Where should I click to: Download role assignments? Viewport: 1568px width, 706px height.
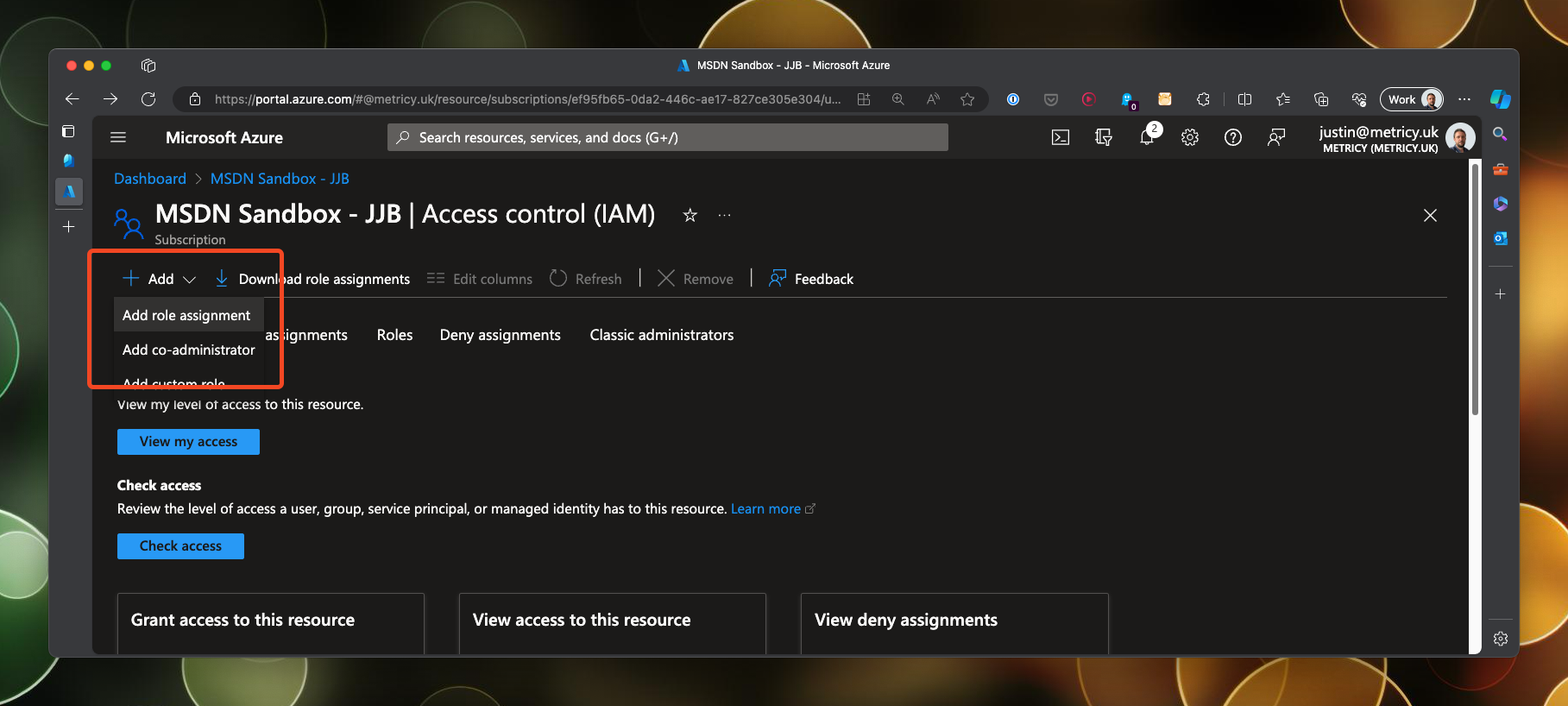312,279
